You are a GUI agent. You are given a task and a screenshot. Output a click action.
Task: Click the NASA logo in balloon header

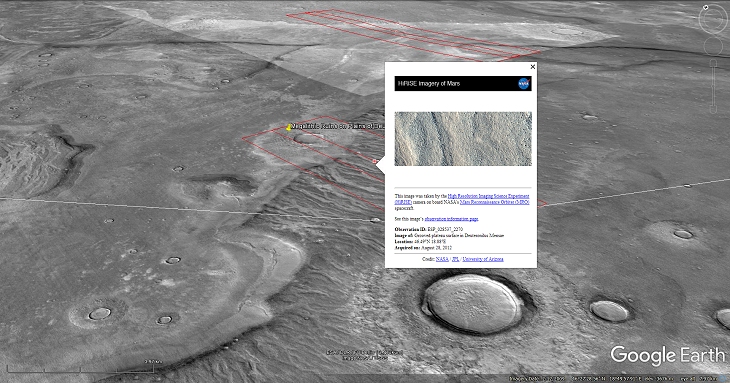[523, 83]
